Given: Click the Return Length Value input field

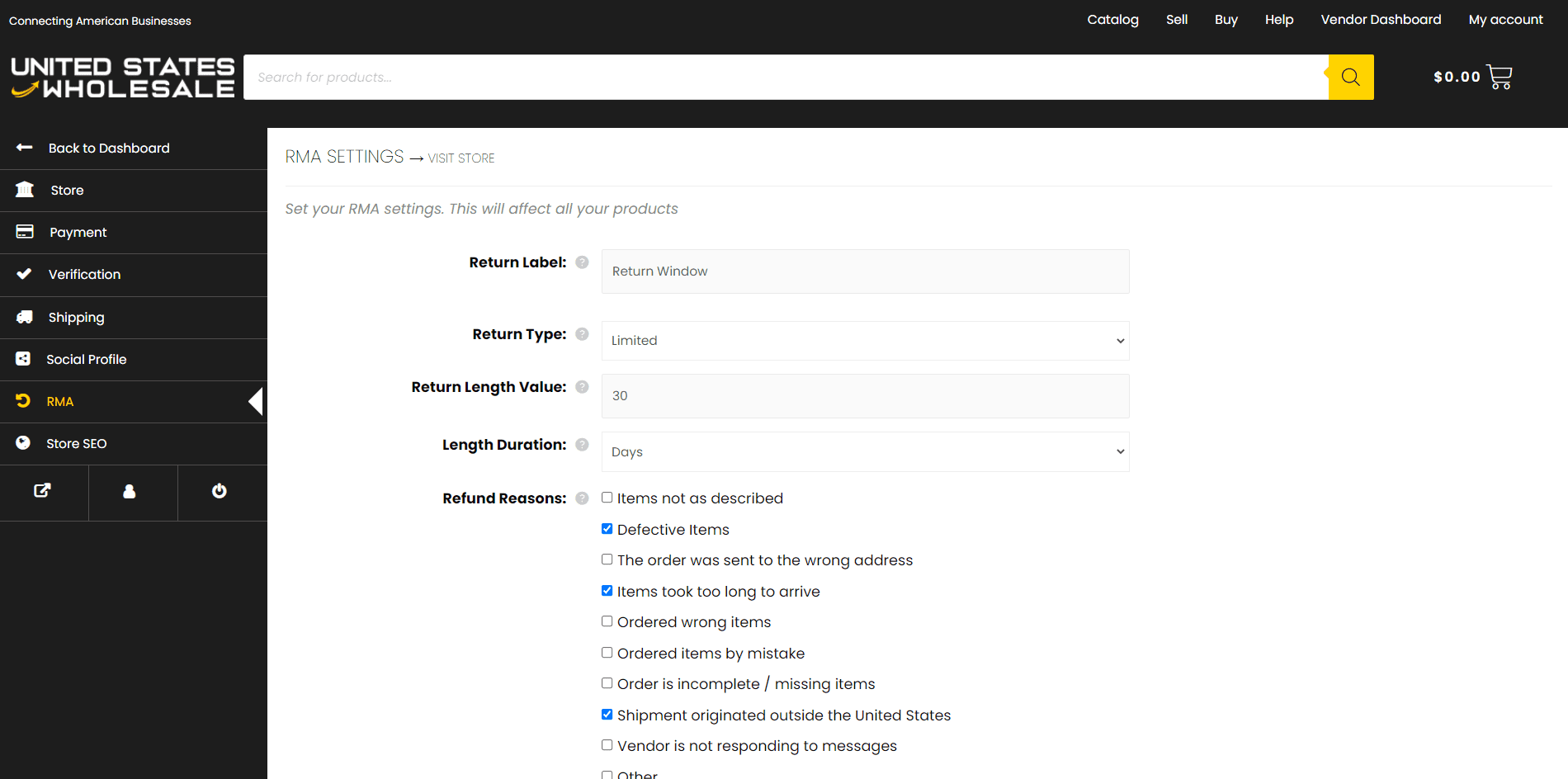Looking at the screenshot, I should coord(865,396).
